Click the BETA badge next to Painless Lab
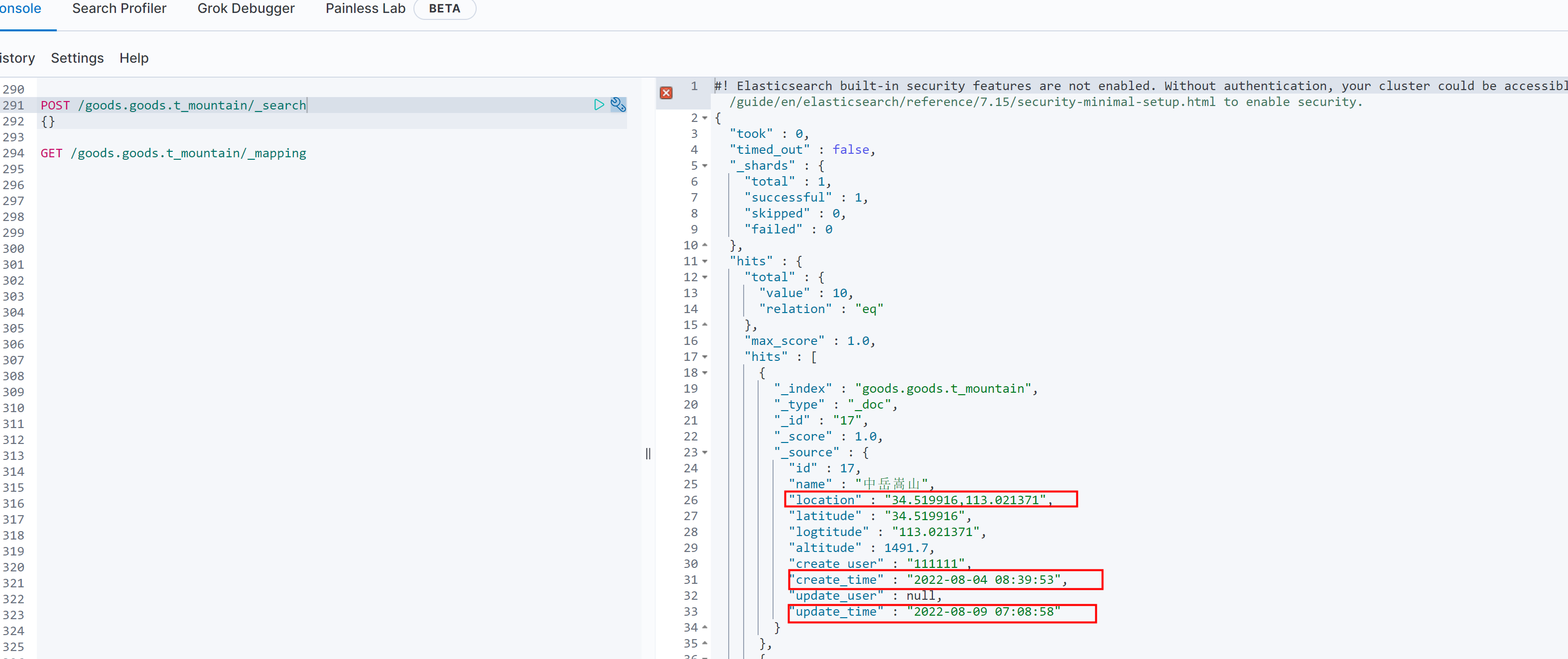Image resolution: width=1568 pixels, height=659 pixels. [444, 8]
